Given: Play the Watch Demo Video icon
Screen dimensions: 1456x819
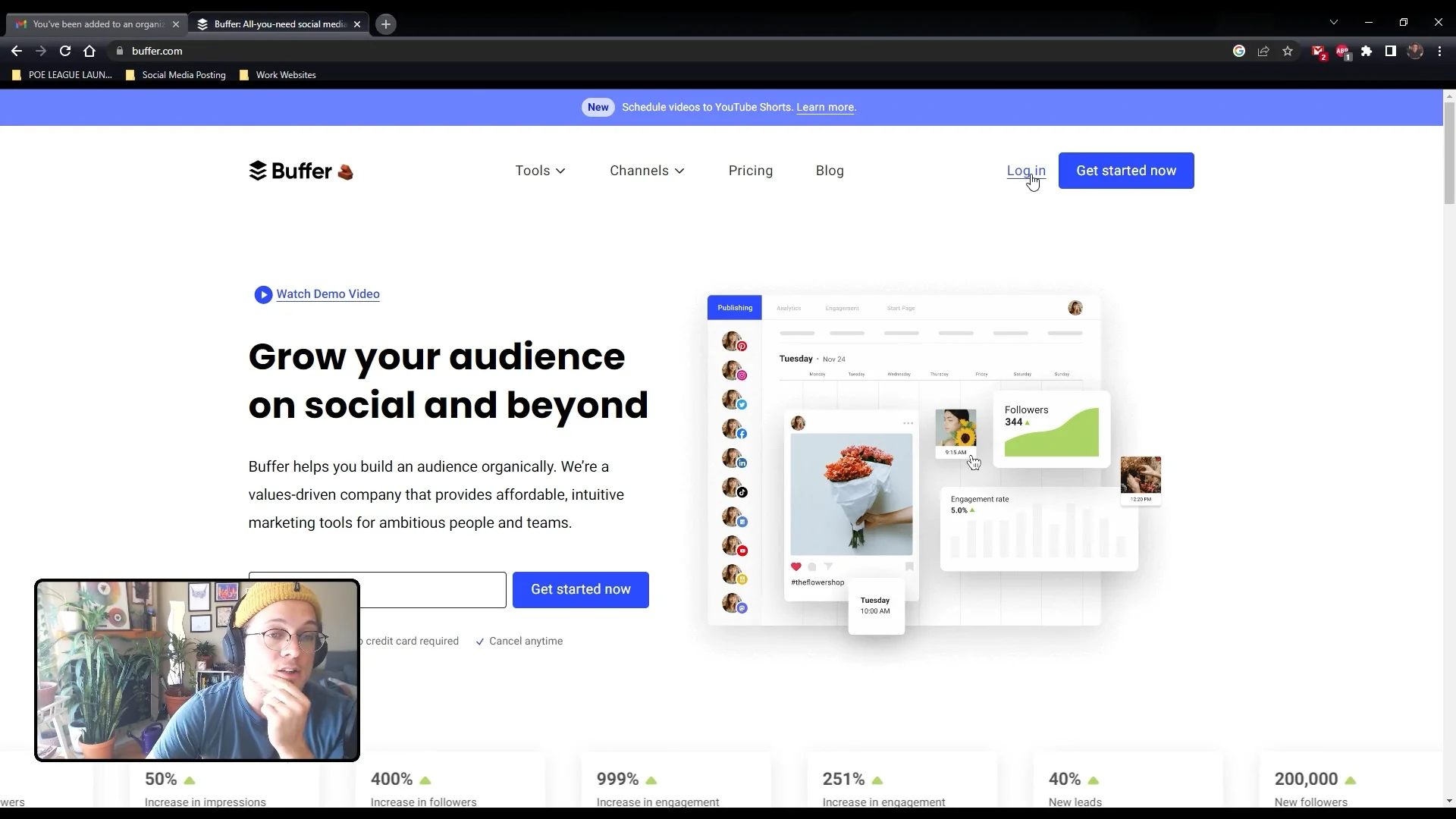Looking at the screenshot, I should 263,294.
